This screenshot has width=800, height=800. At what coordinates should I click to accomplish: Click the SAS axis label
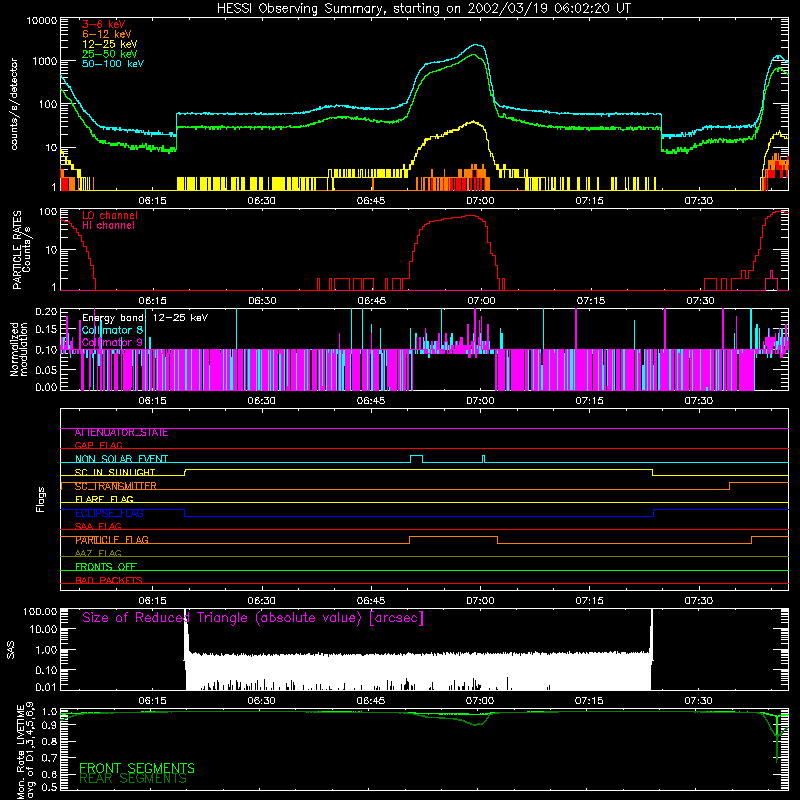pyautogui.click(x=11, y=650)
